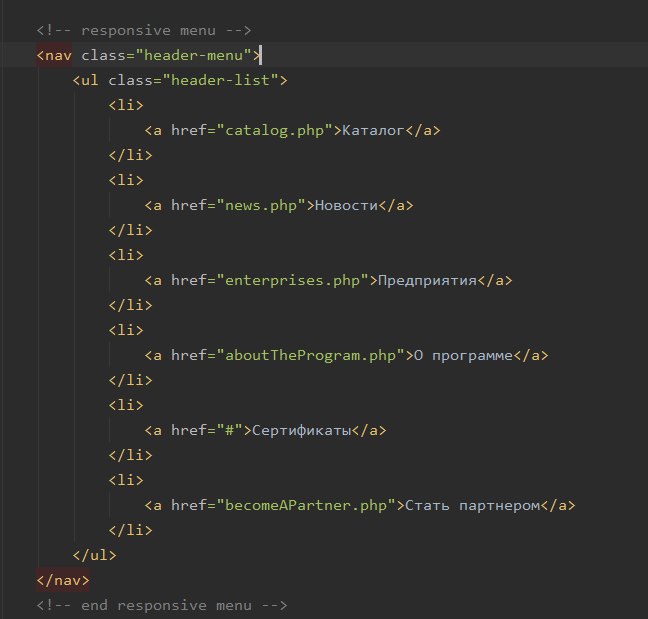This screenshot has height=619, width=648.
Task: Click the </li> tag below the Сертификаты link
Action: click(x=131, y=455)
